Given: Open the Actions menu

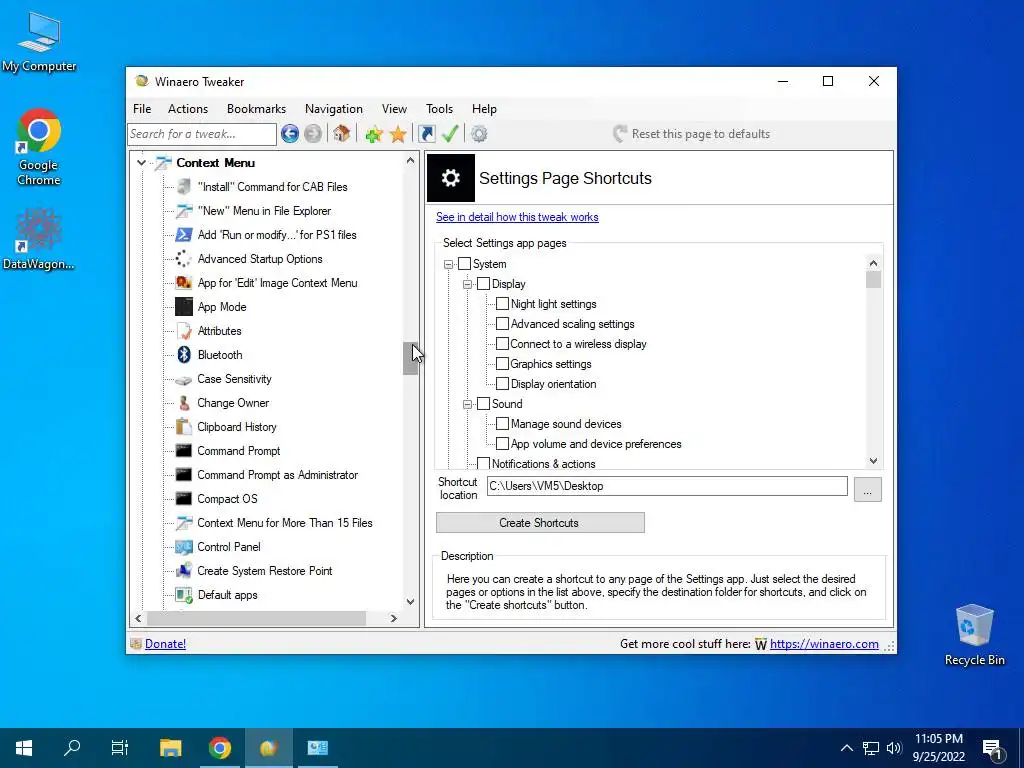Looking at the screenshot, I should [x=188, y=109].
